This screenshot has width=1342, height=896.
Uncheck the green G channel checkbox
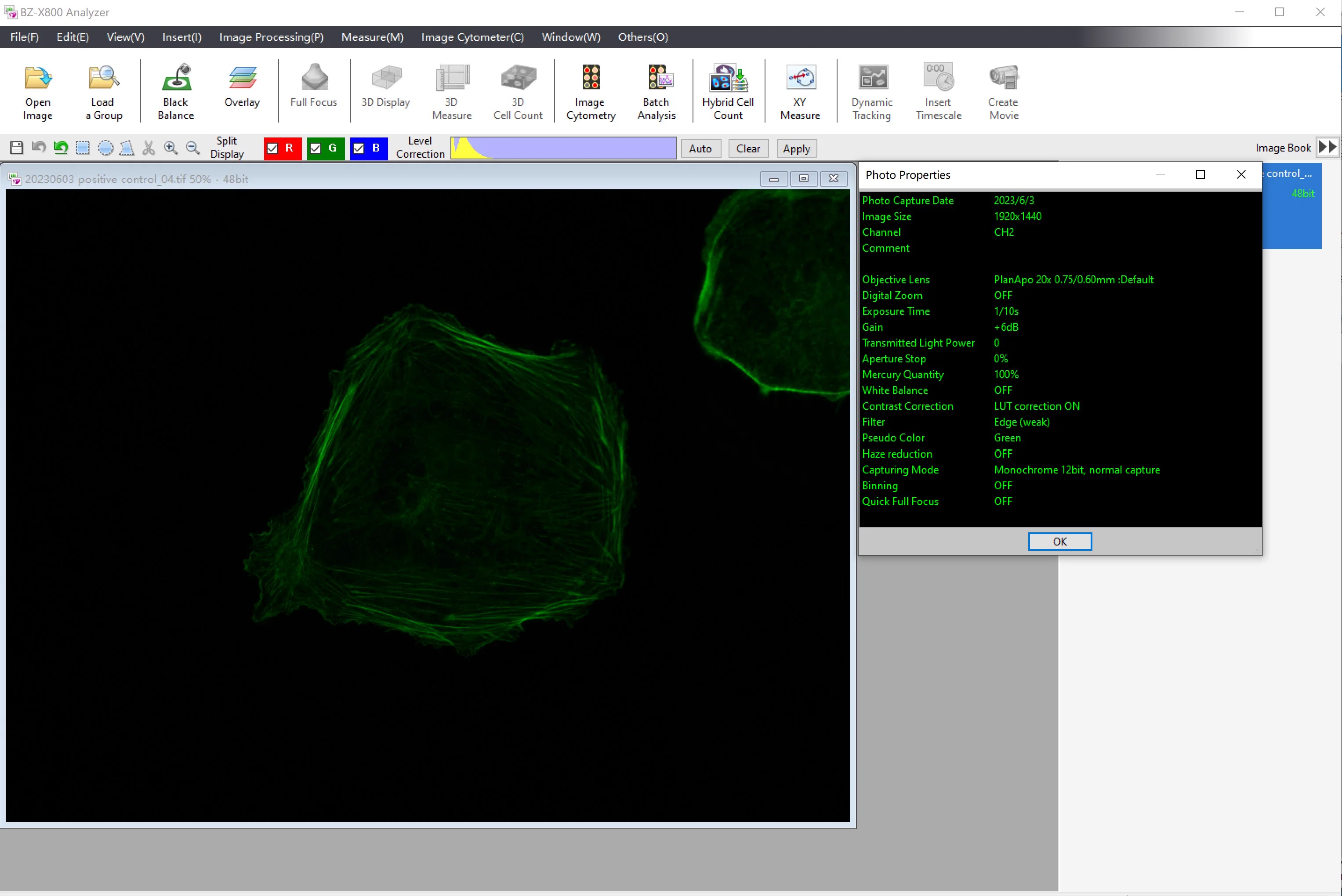[316, 148]
